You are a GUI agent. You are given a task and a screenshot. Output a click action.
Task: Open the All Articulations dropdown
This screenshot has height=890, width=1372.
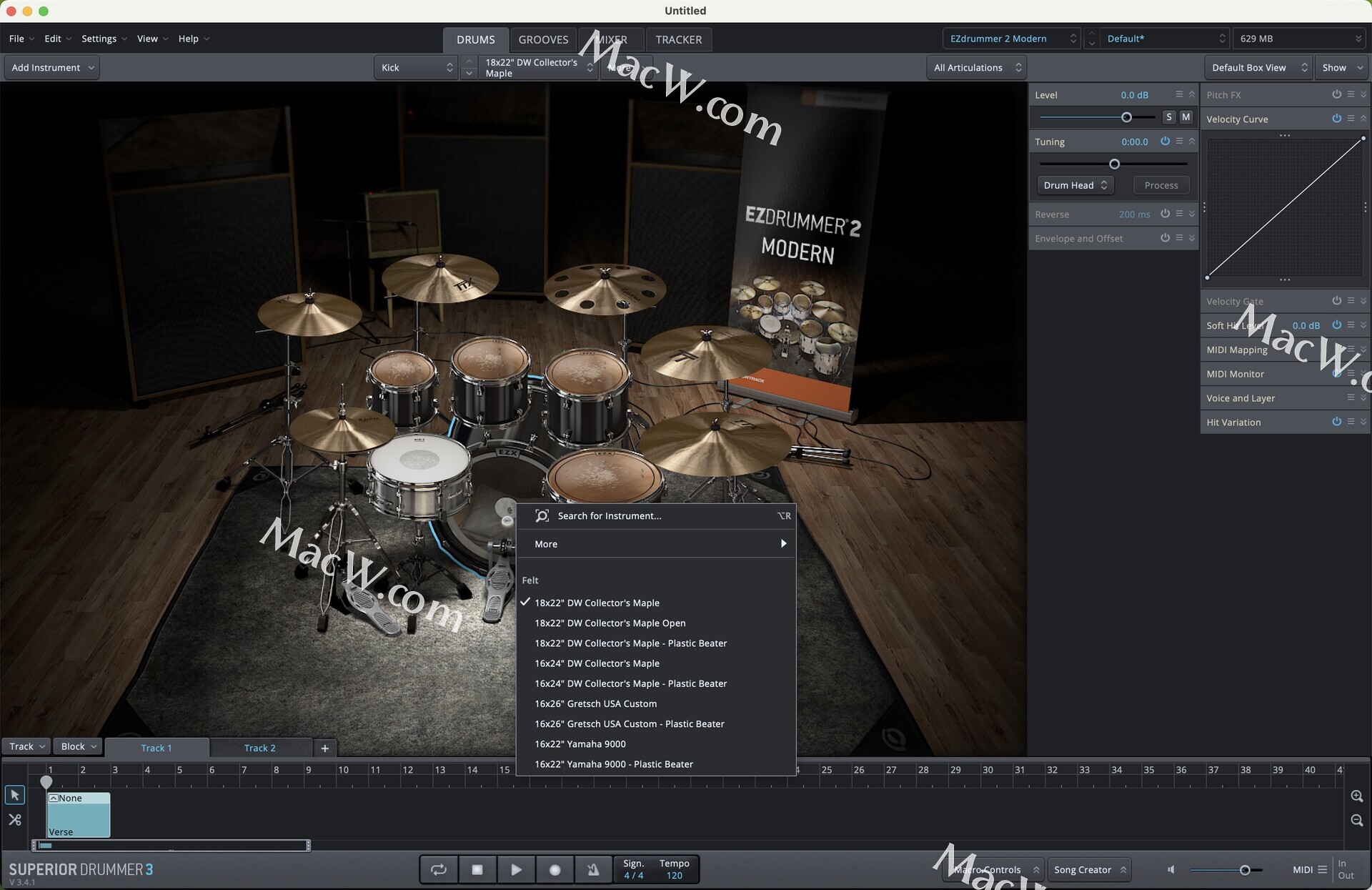[x=977, y=67]
